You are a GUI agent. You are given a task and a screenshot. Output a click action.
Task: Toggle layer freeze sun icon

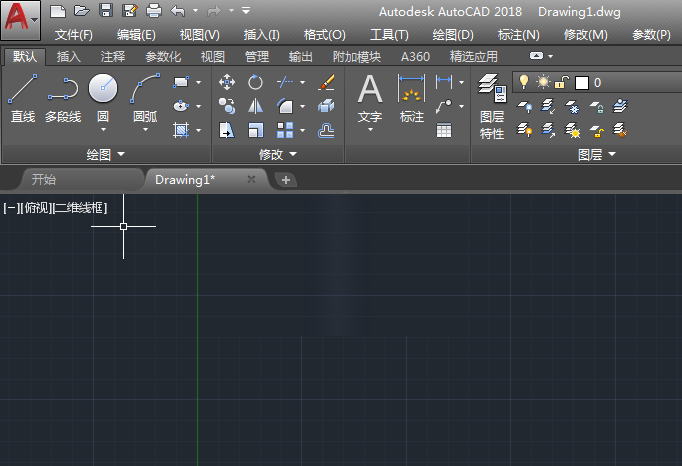(x=543, y=82)
